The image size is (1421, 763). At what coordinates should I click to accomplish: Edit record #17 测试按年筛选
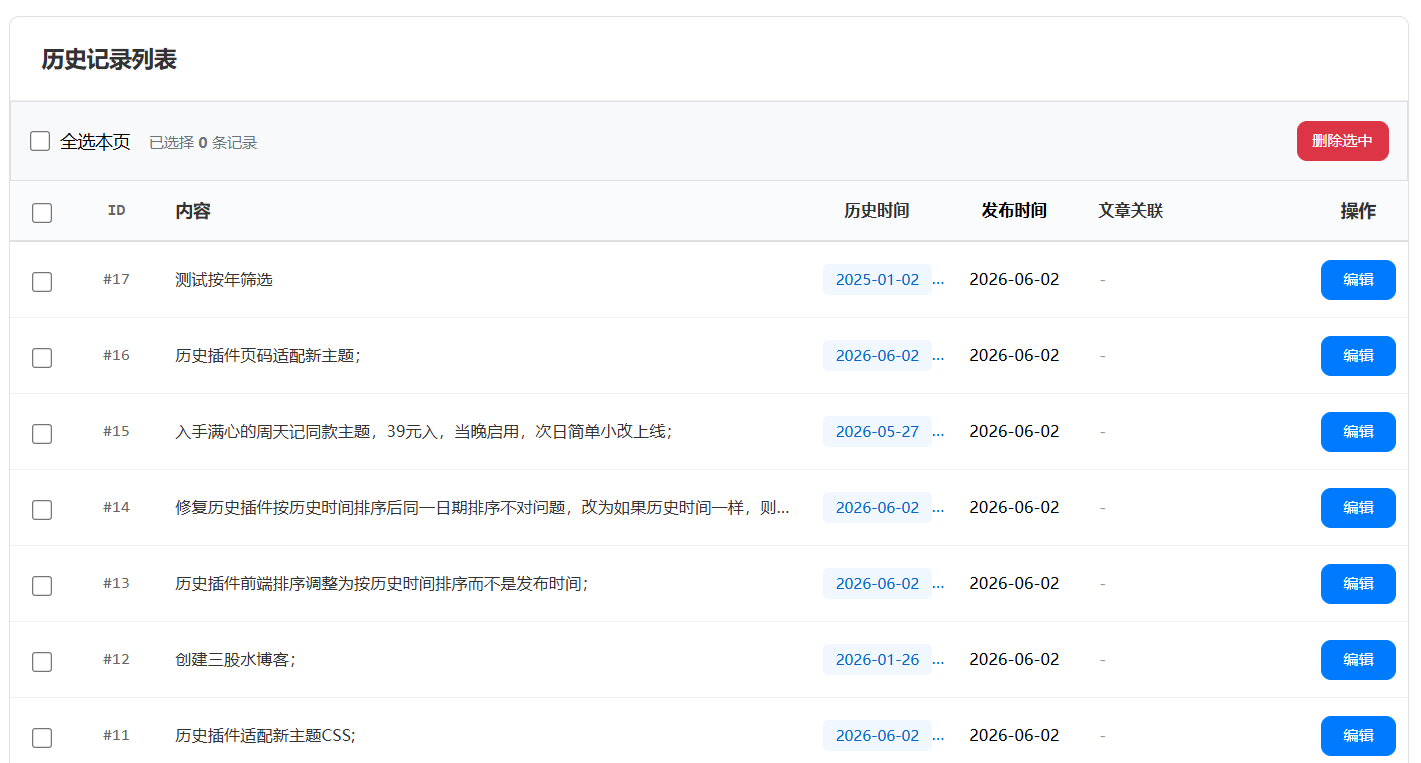tap(1358, 280)
